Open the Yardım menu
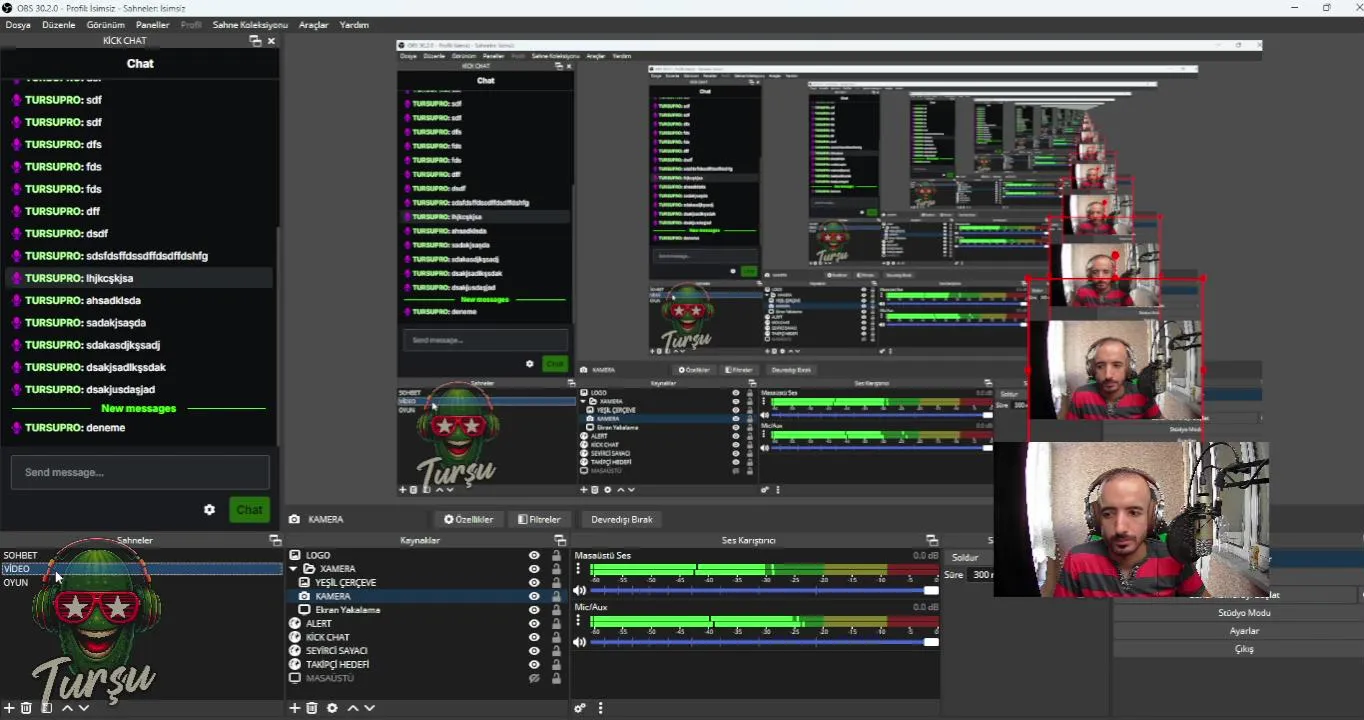Viewport: 1364px width, 720px height. coord(354,25)
